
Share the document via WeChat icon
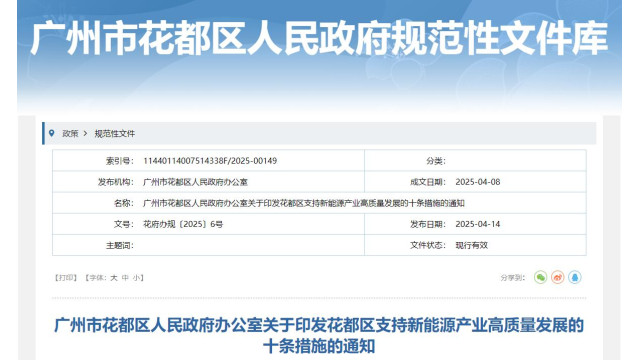click(x=540, y=278)
